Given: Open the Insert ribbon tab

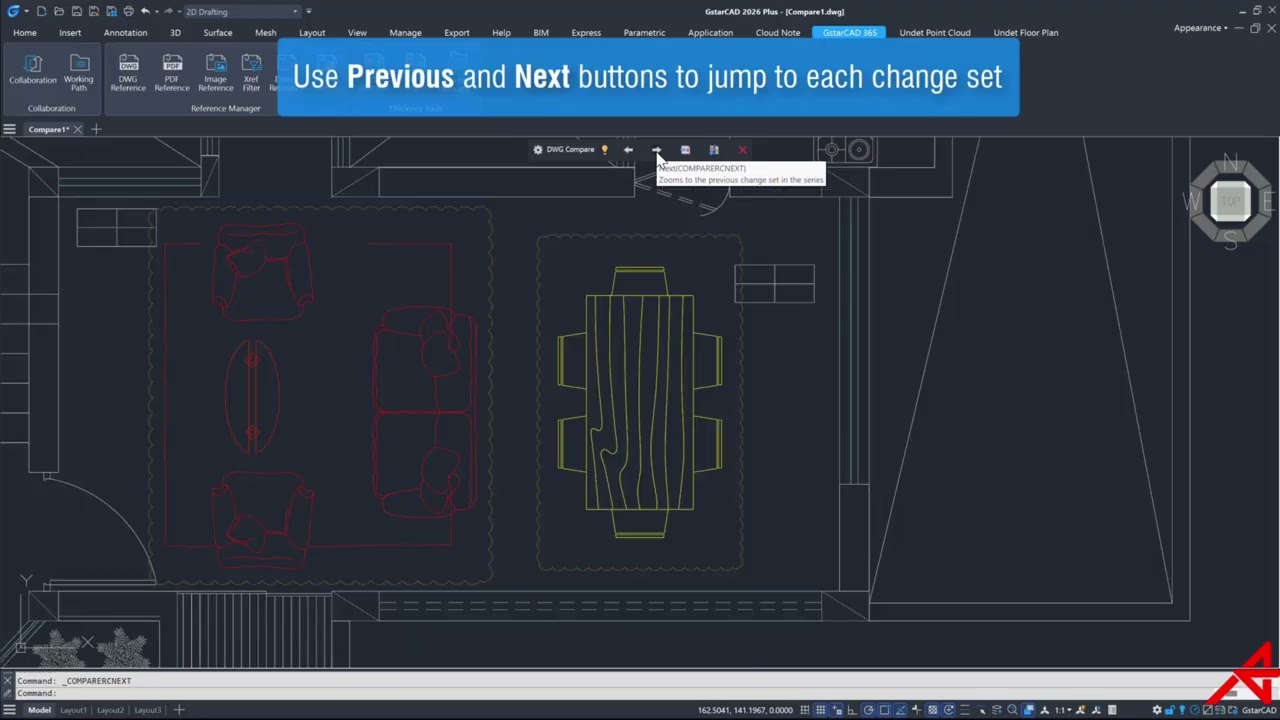Looking at the screenshot, I should click(x=70, y=33).
